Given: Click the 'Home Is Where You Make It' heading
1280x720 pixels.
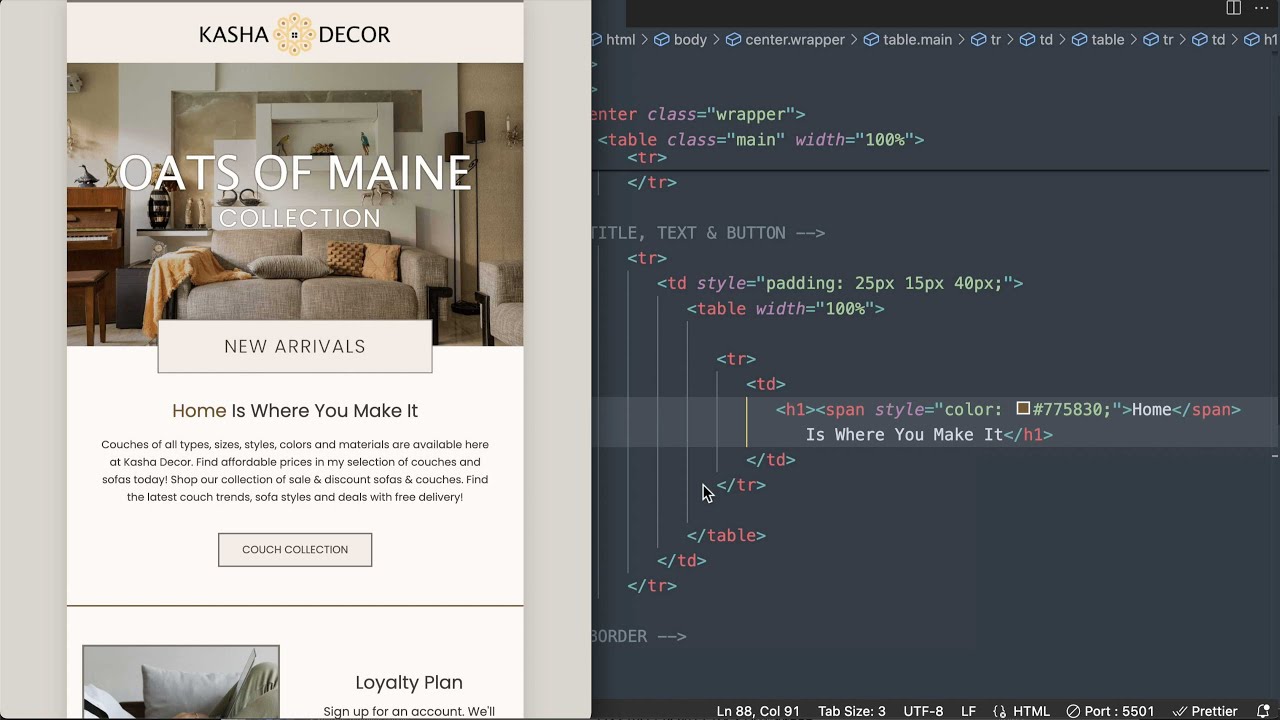Looking at the screenshot, I should click(x=295, y=411).
